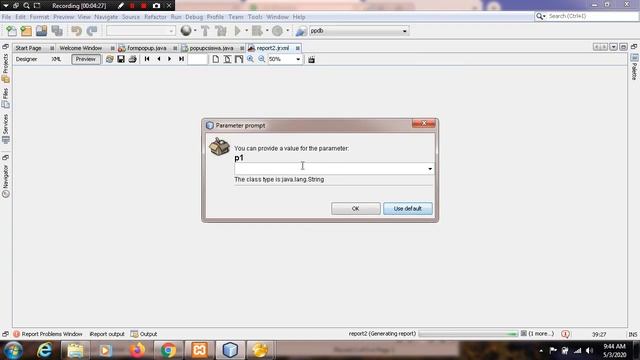Click the zoom in magnifier icon
The height and width of the screenshot is (360, 640).
coord(250,59)
